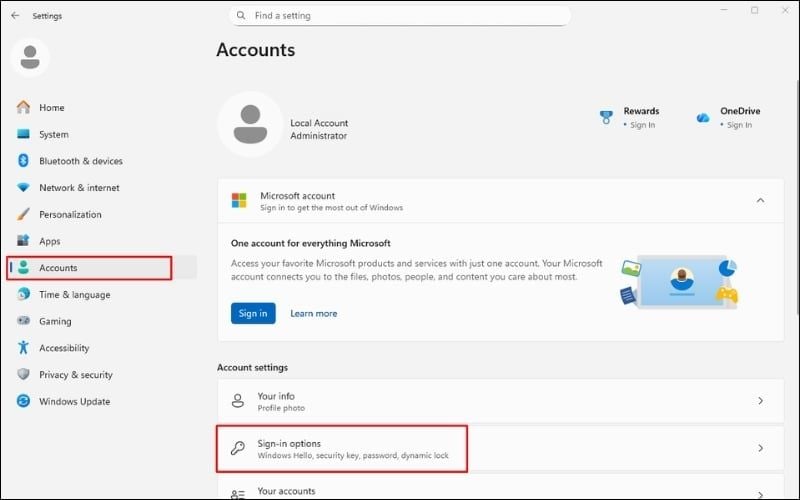The width and height of the screenshot is (800, 500).
Task: Click the Bluetooth icon in sidebar
Action: tap(23, 161)
